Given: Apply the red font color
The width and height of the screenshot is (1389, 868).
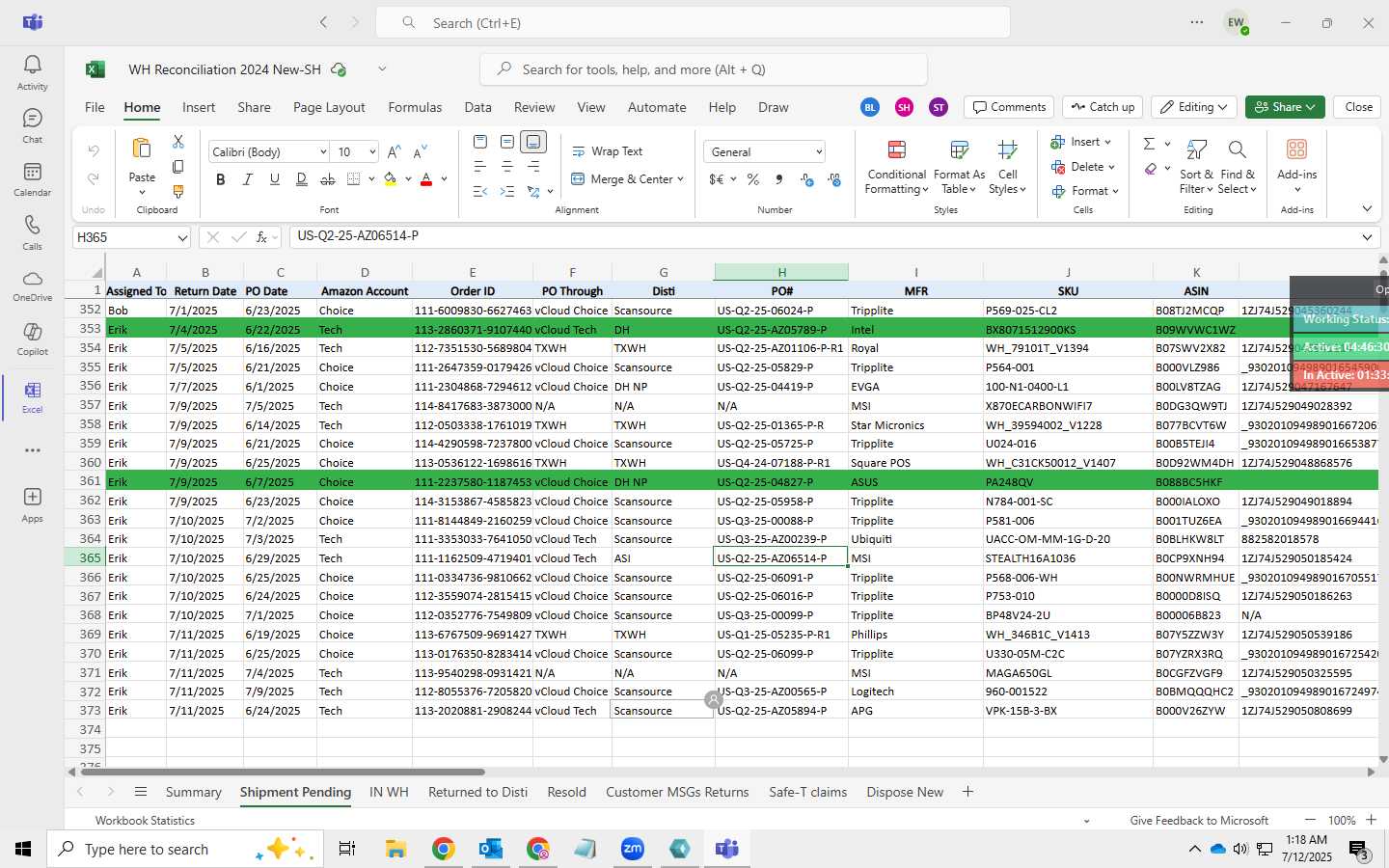Looking at the screenshot, I should tap(426, 179).
